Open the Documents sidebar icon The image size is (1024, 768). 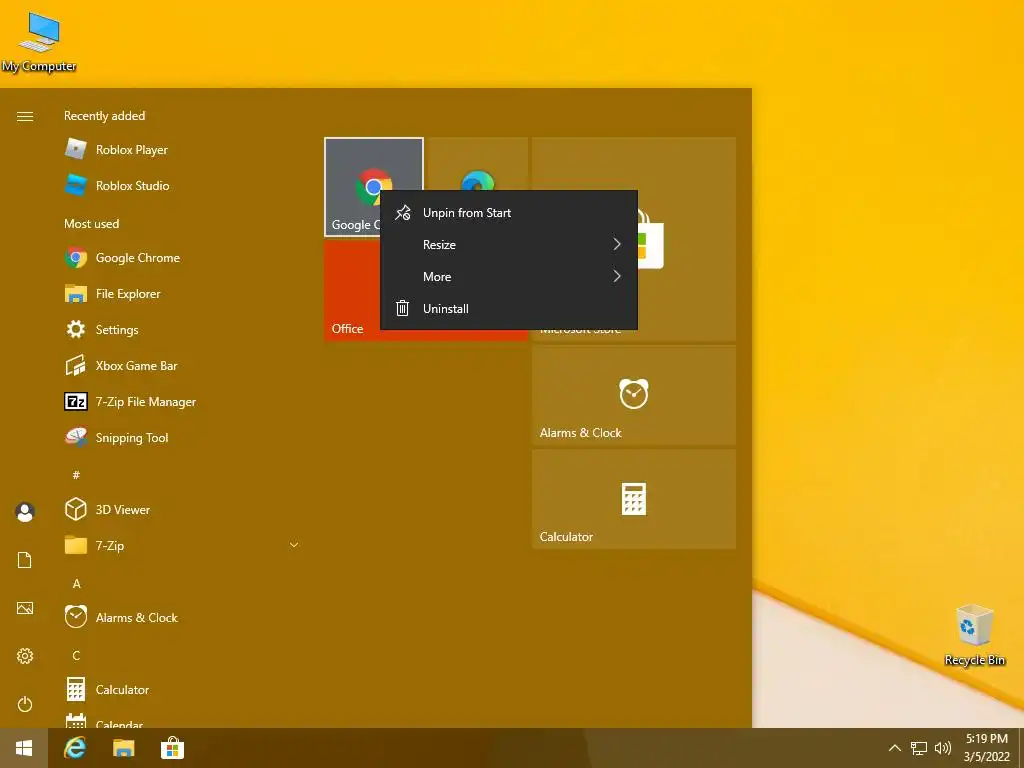point(25,560)
